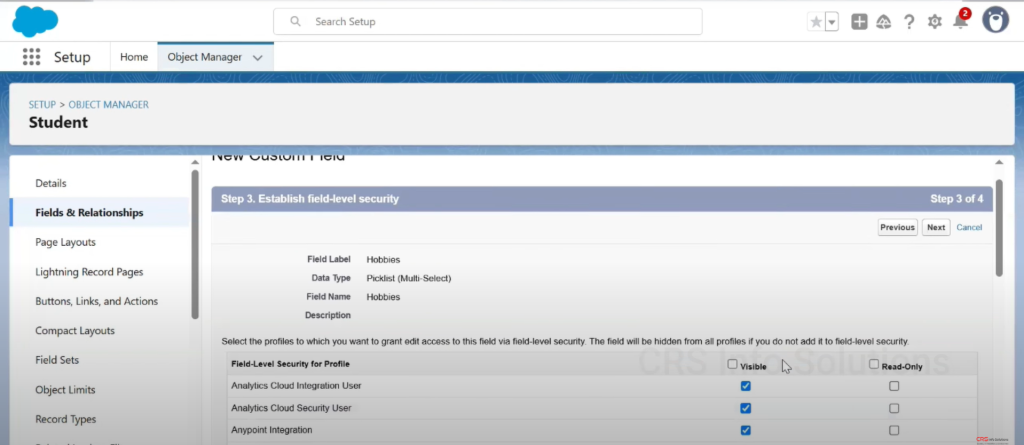
Task: Check Read-Only for Analytics Cloud Security User
Action: [893, 408]
